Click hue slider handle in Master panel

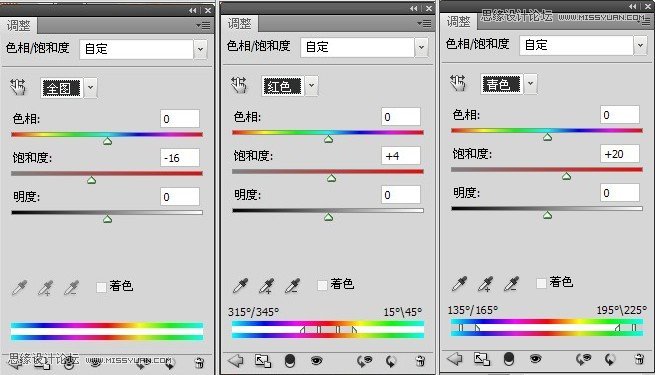coord(107,142)
